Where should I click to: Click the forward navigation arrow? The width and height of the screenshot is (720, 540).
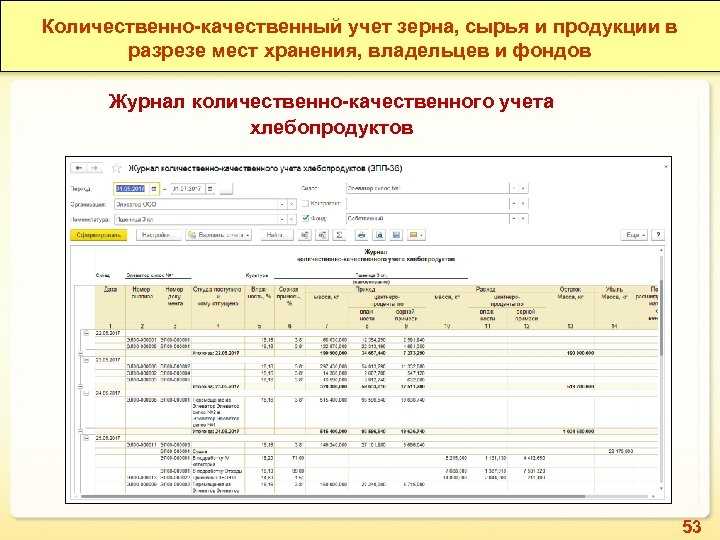tap(95, 169)
